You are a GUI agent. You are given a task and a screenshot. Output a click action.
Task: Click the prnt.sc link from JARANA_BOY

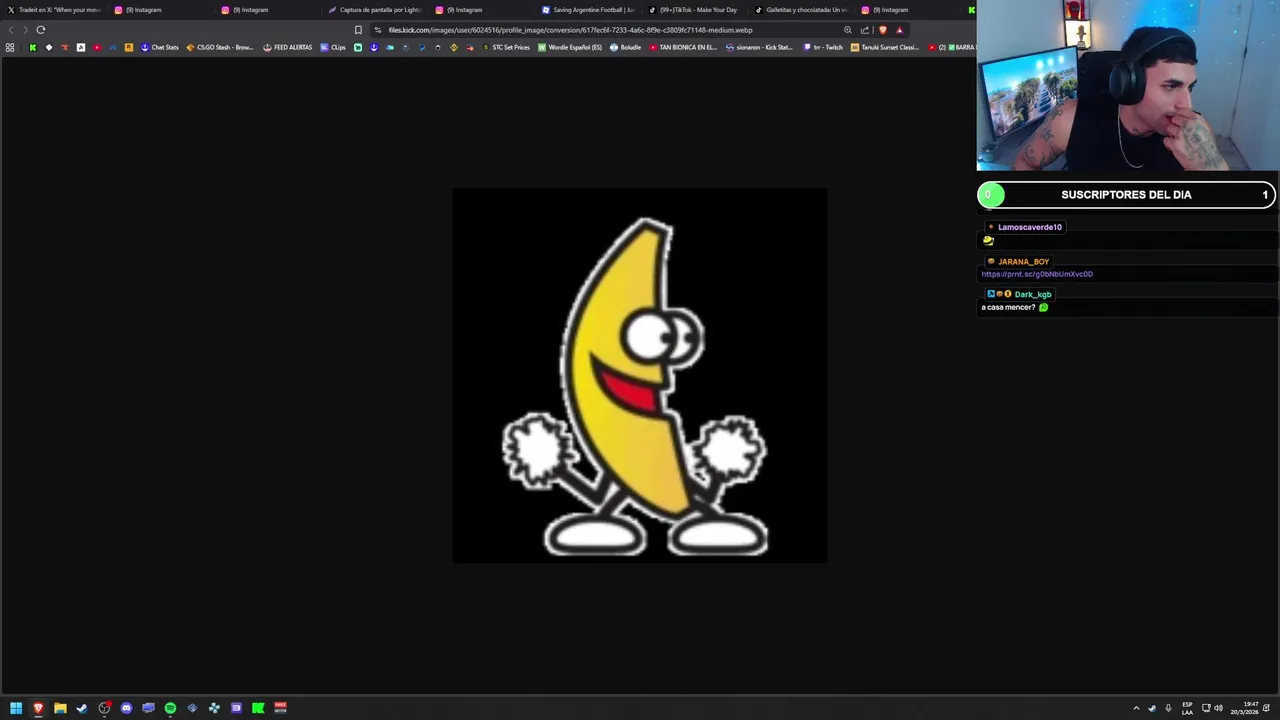pyautogui.click(x=1037, y=274)
